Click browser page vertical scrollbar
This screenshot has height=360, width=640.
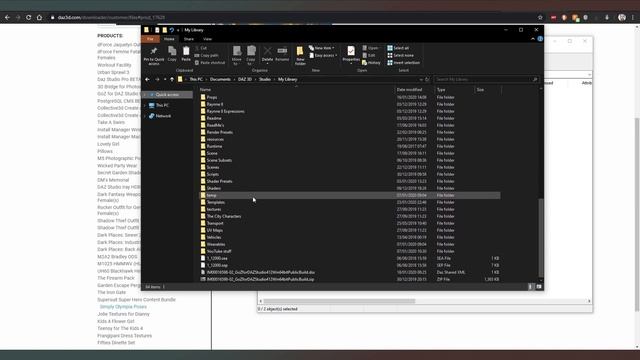pyautogui.click(x=637, y=214)
